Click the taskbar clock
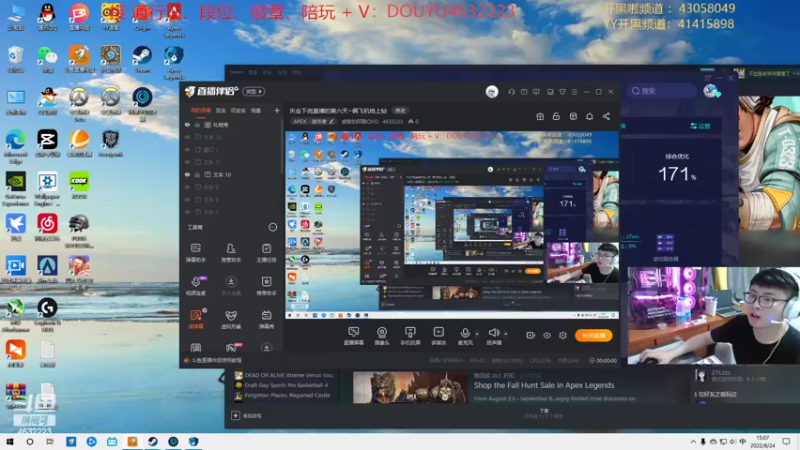This screenshot has height=450, width=800. click(764, 441)
